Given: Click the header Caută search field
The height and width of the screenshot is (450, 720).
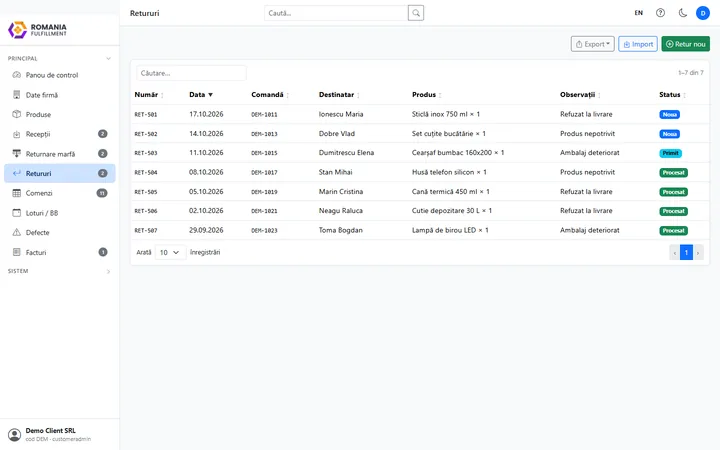Looking at the screenshot, I should [x=336, y=13].
